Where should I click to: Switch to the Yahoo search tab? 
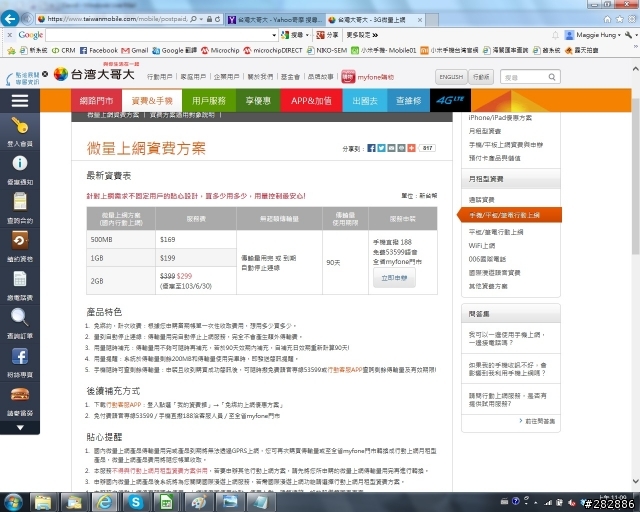click(x=274, y=20)
